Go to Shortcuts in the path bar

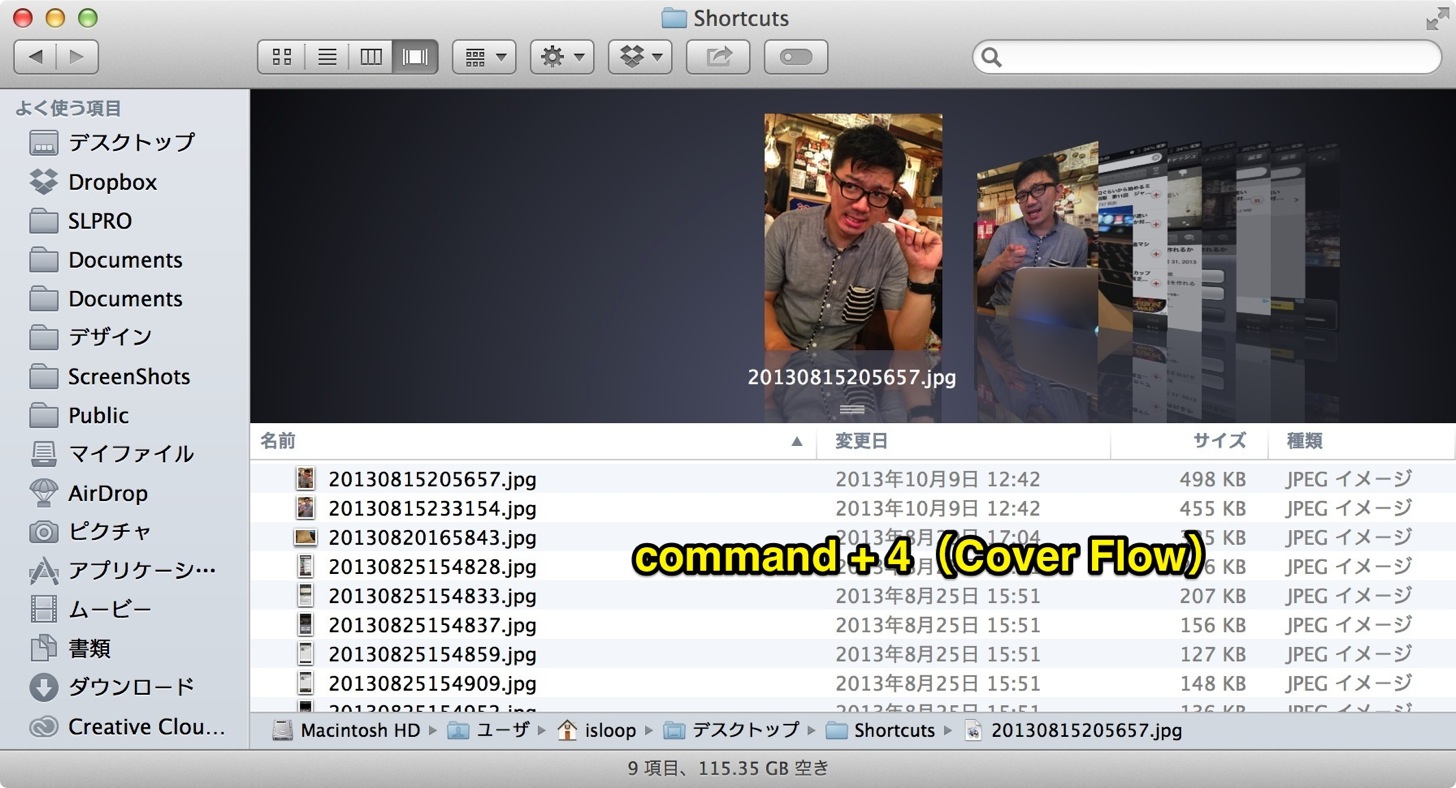click(x=880, y=730)
